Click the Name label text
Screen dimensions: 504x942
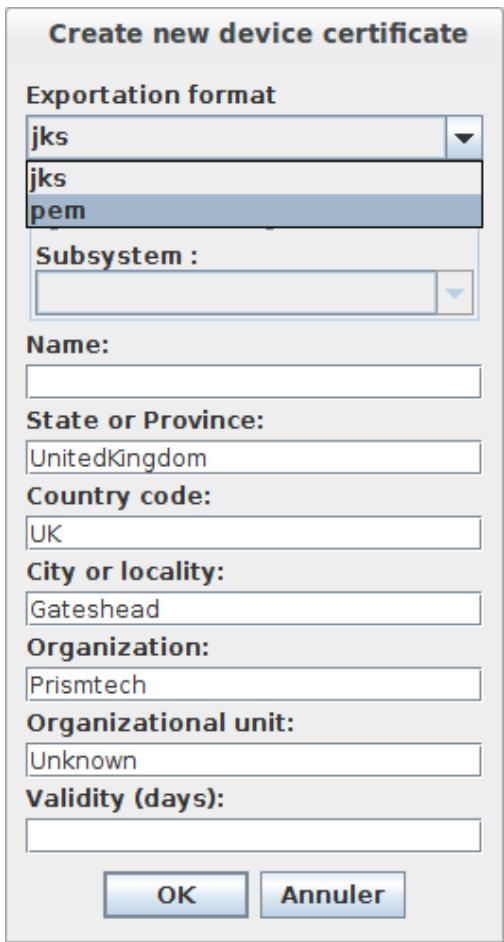pyautogui.click(x=68, y=345)
